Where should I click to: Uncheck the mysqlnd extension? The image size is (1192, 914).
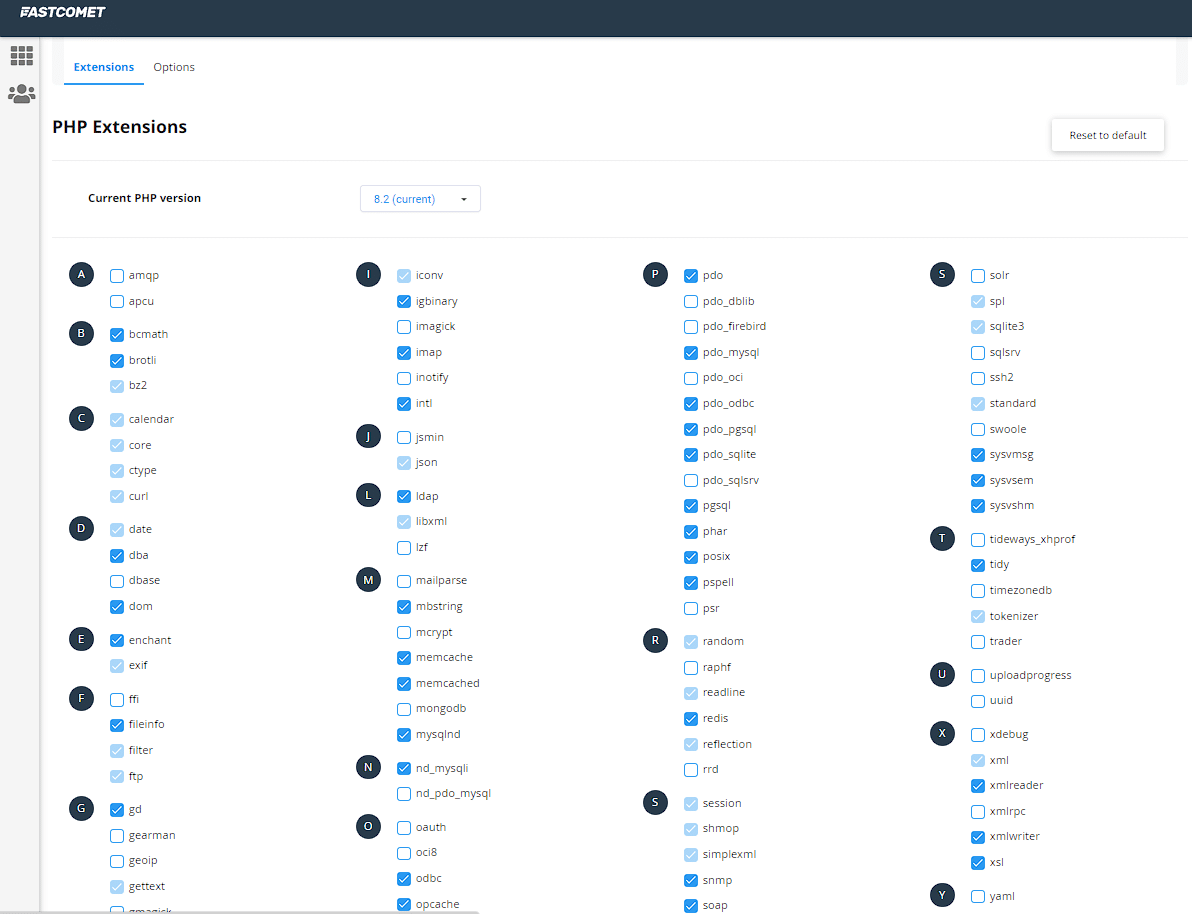pos(404,735)
